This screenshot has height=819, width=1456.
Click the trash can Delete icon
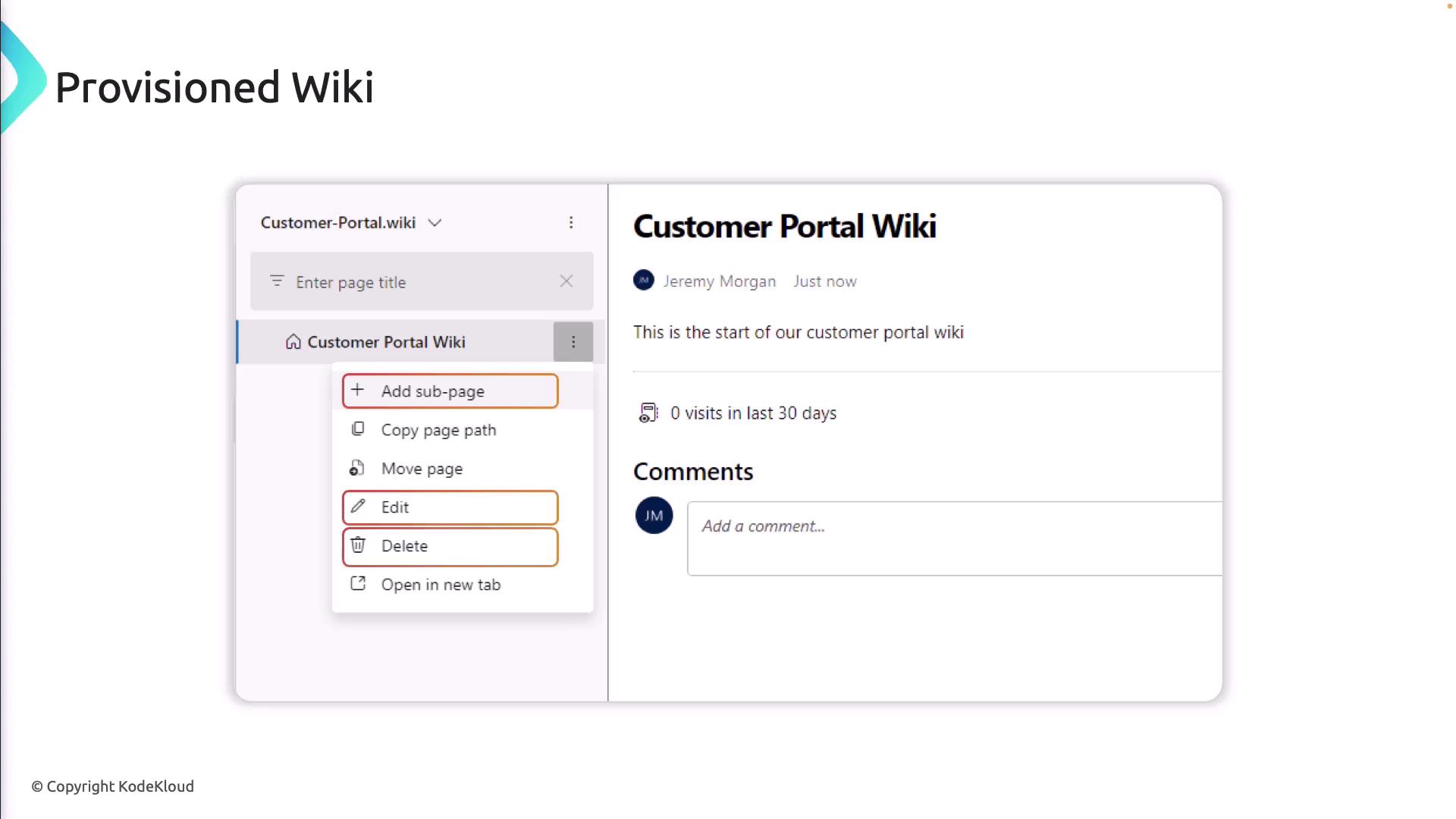[358, 545]
